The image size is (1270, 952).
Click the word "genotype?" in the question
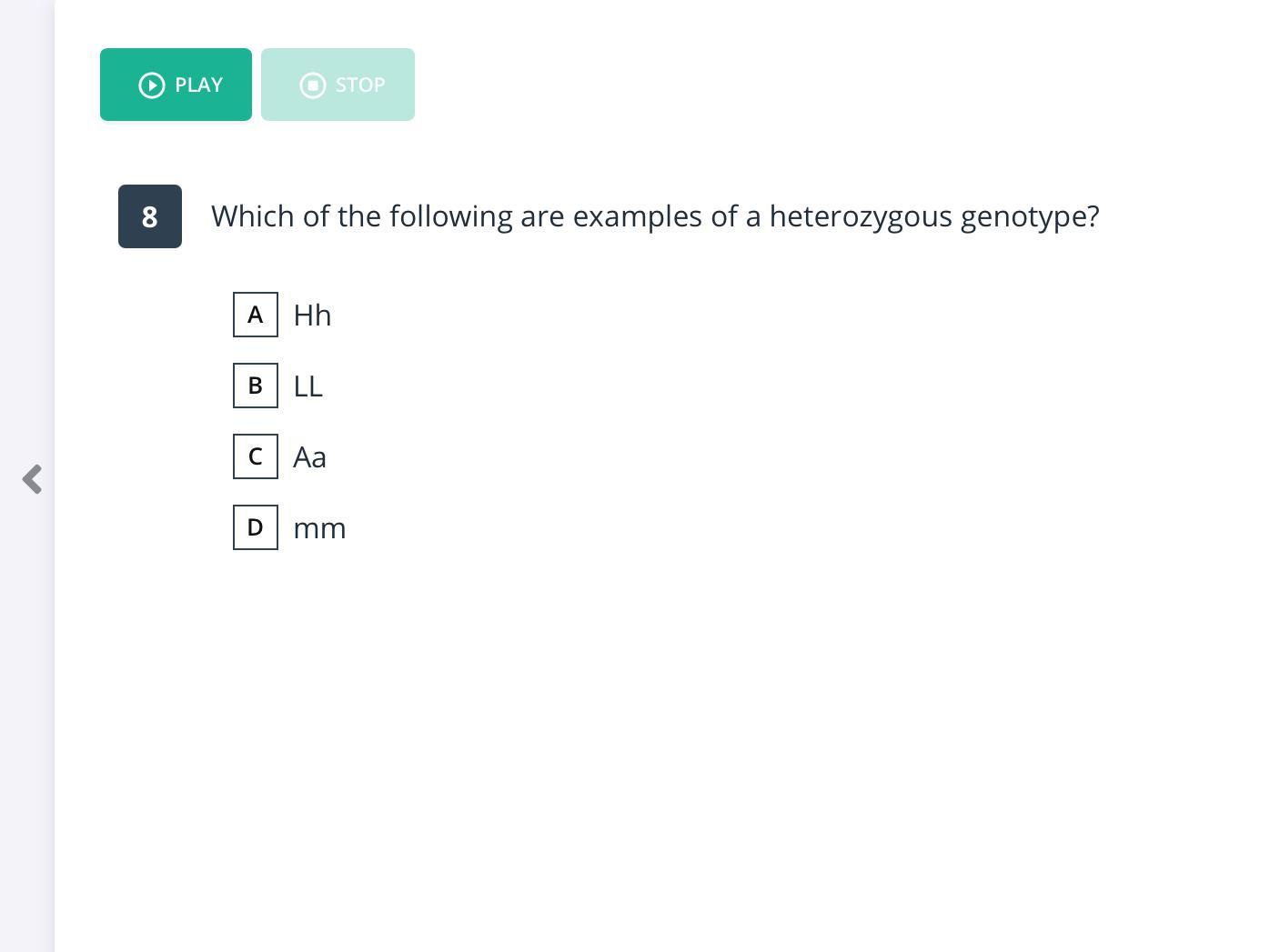(1030, 216)
